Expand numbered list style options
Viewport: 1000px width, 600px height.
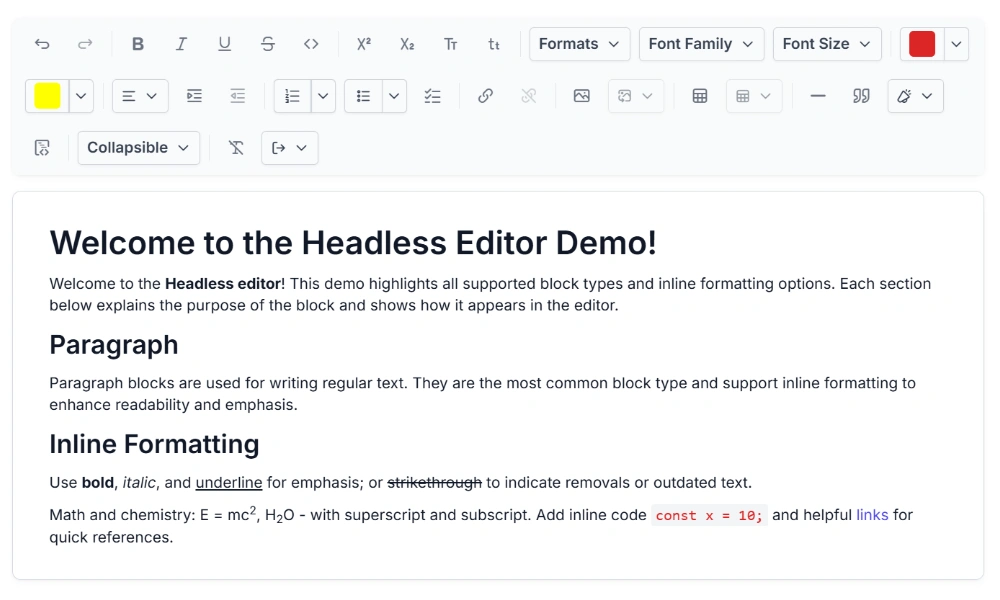point(323,96)
